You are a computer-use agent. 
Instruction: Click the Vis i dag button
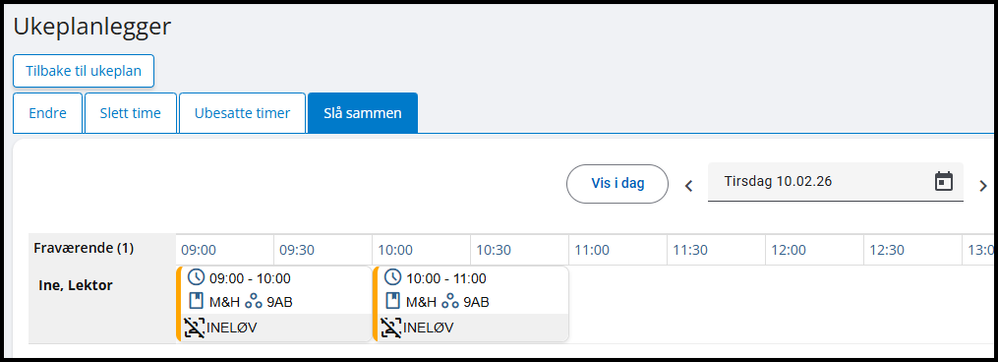(617, 184)
